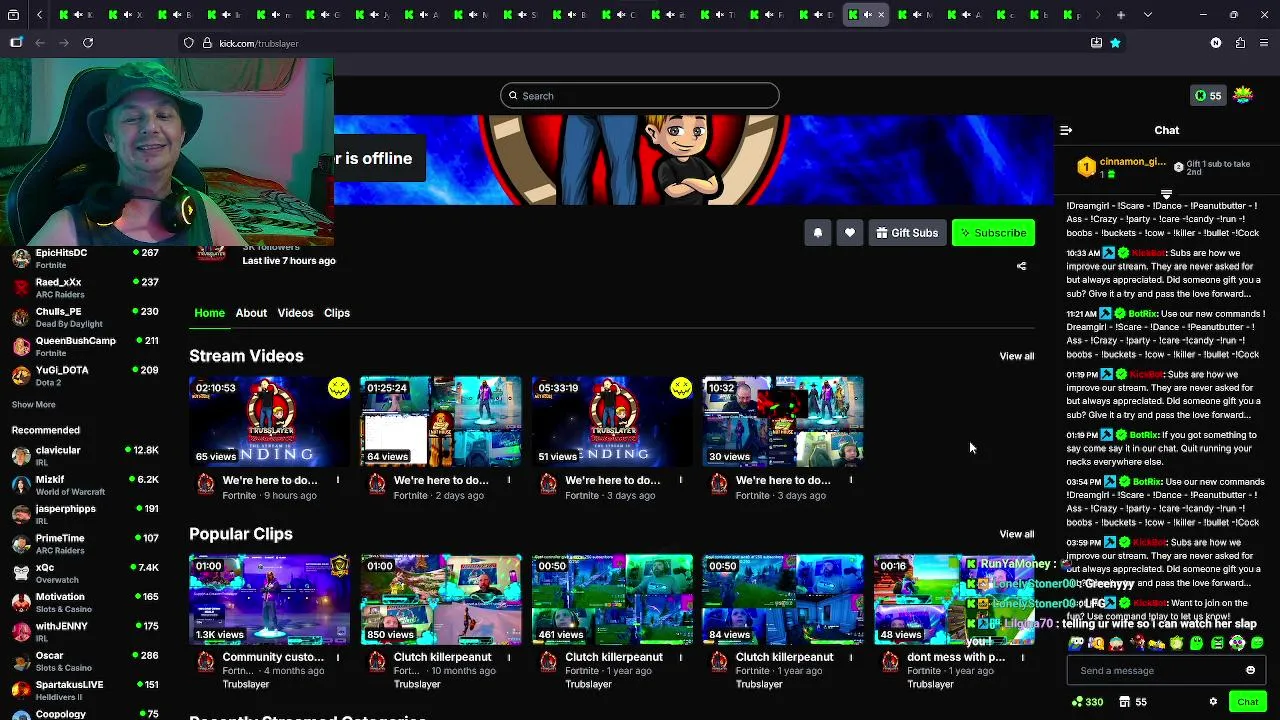
Task: View all Stream Videos
Action: click(1016, 356)
